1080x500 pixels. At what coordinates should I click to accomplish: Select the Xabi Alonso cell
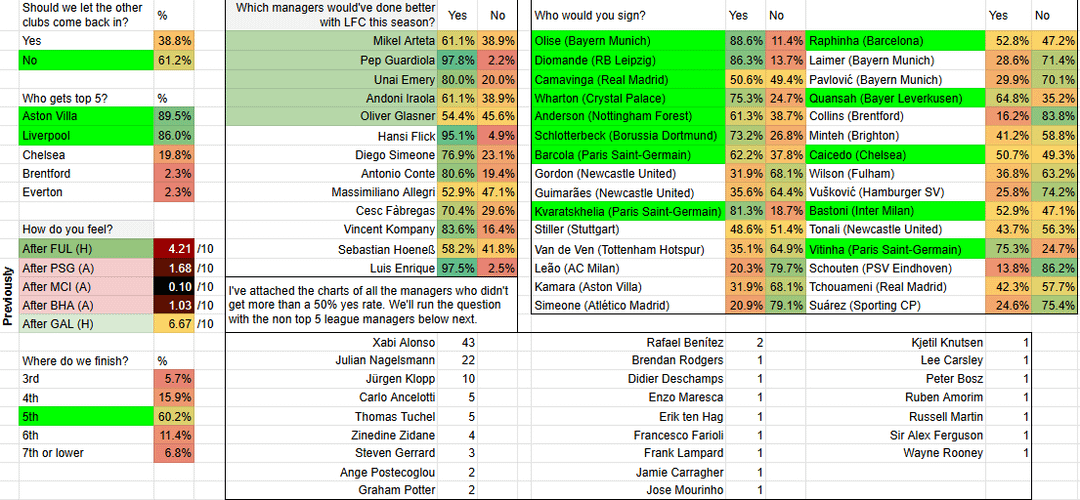click(x=334, y=342)
